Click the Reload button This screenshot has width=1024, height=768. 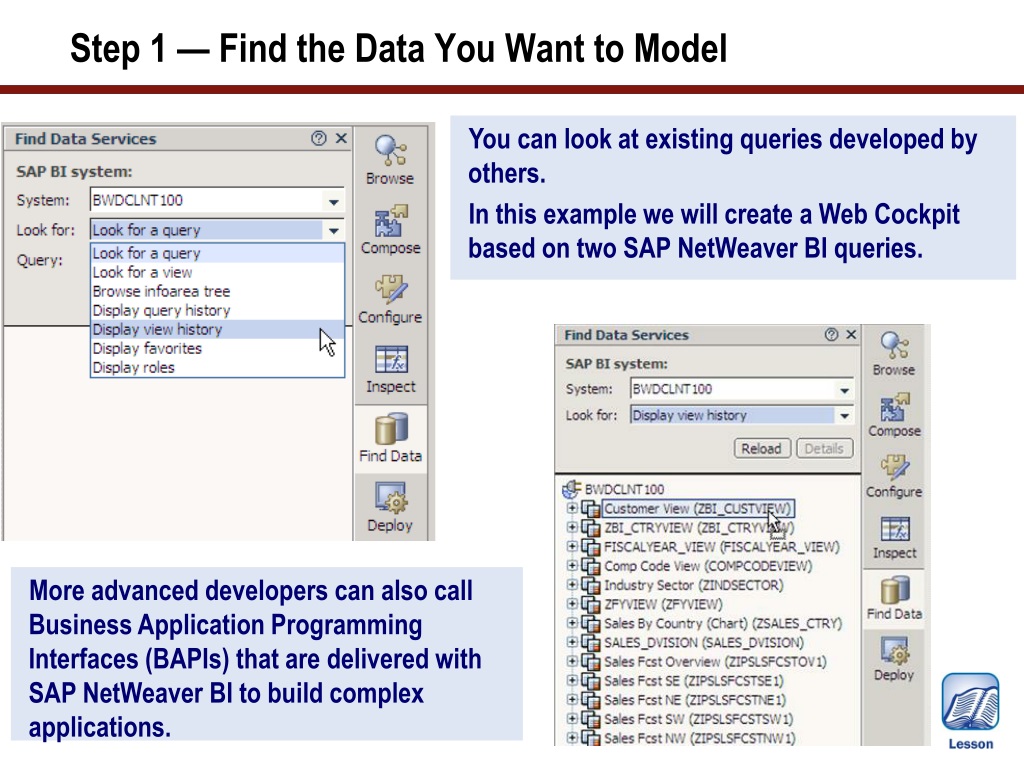coord(761,449)
